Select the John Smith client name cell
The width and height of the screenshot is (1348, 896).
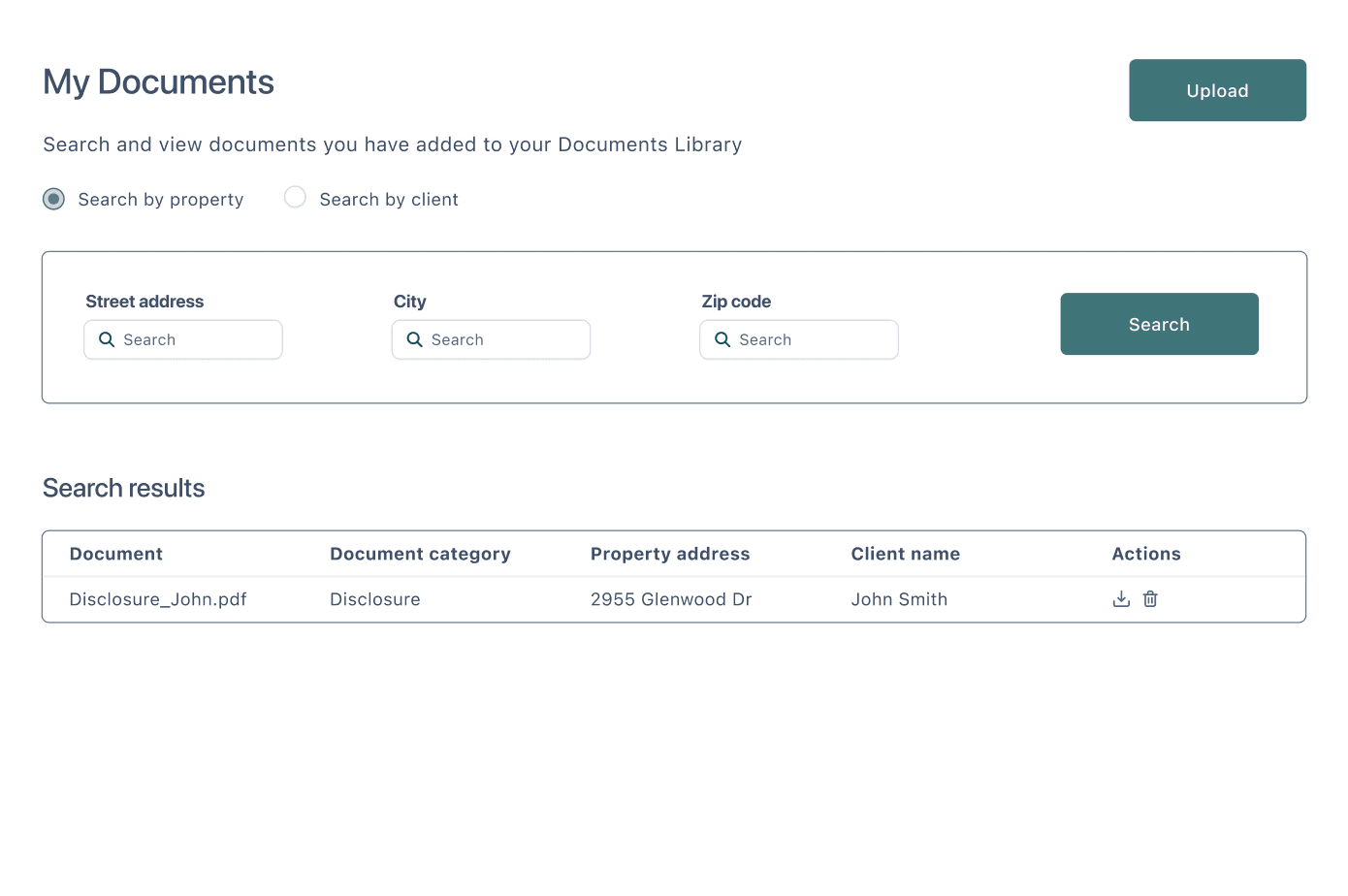(899, 598)
